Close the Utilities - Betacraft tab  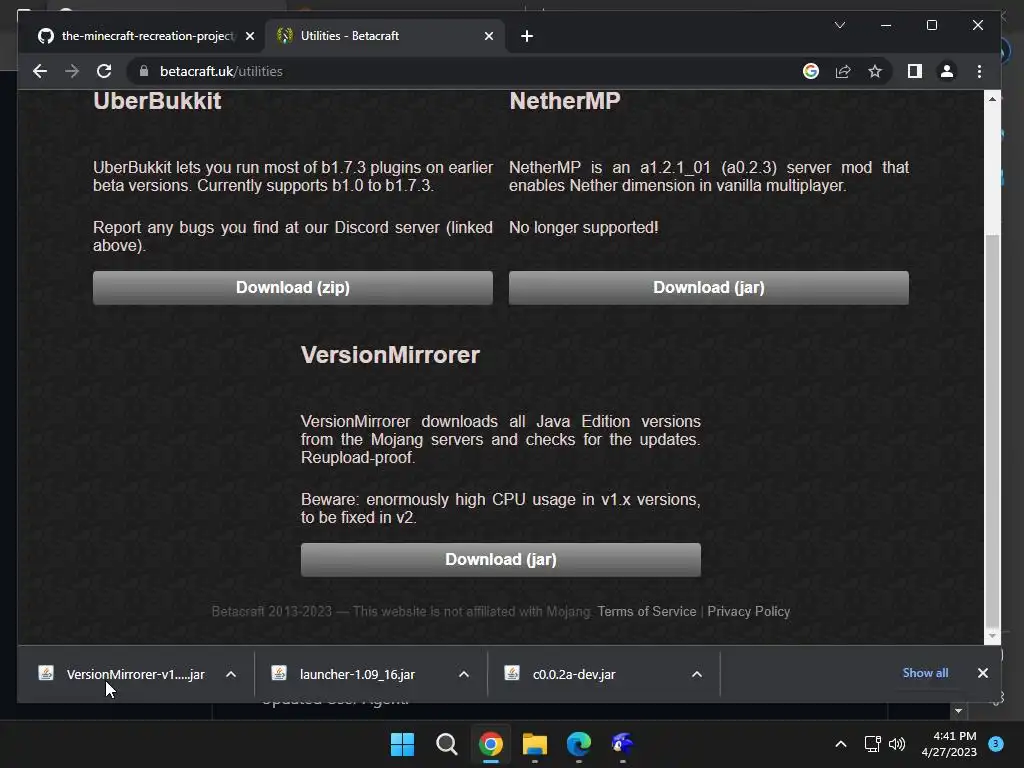(488, 36)
